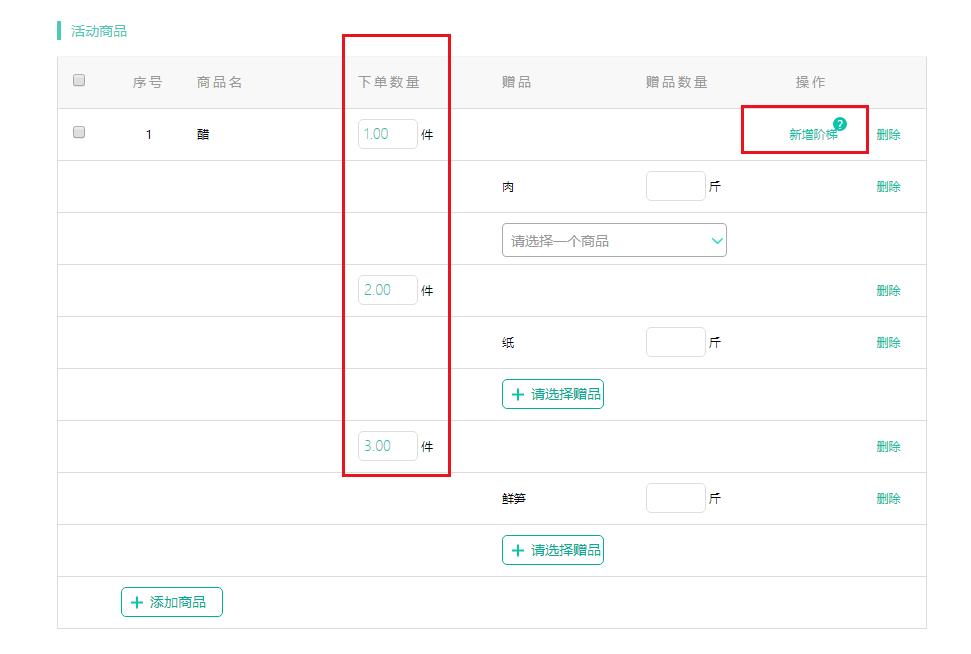Viewport: 971px width, 654px height.
Task: Check the checkbox for row 1 醋
Action: point(79,133)
